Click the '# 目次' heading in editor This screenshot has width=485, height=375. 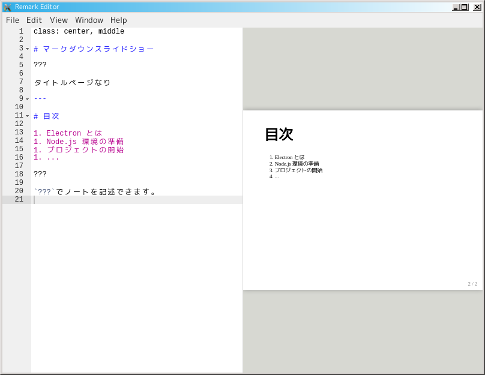(46, 116)
